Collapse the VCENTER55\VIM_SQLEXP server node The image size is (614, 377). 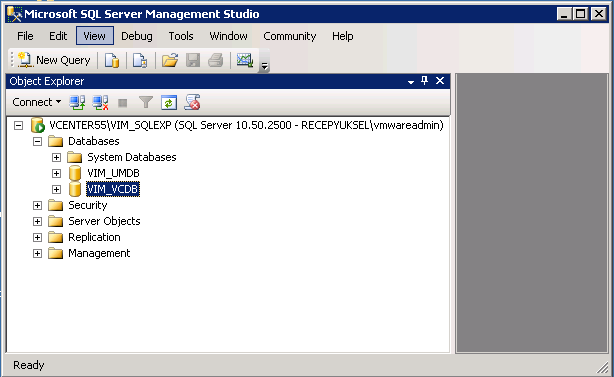tap(18, 125)
